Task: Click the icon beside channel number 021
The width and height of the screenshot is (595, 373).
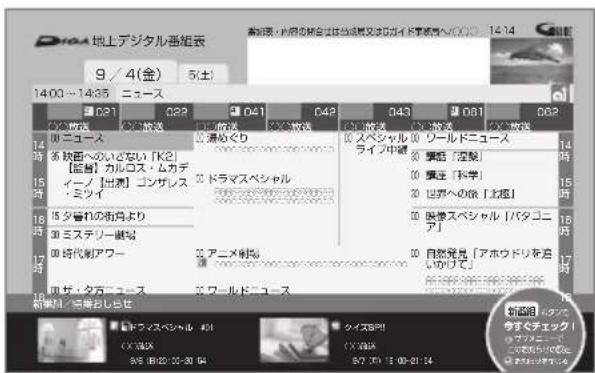Action: 88,111
